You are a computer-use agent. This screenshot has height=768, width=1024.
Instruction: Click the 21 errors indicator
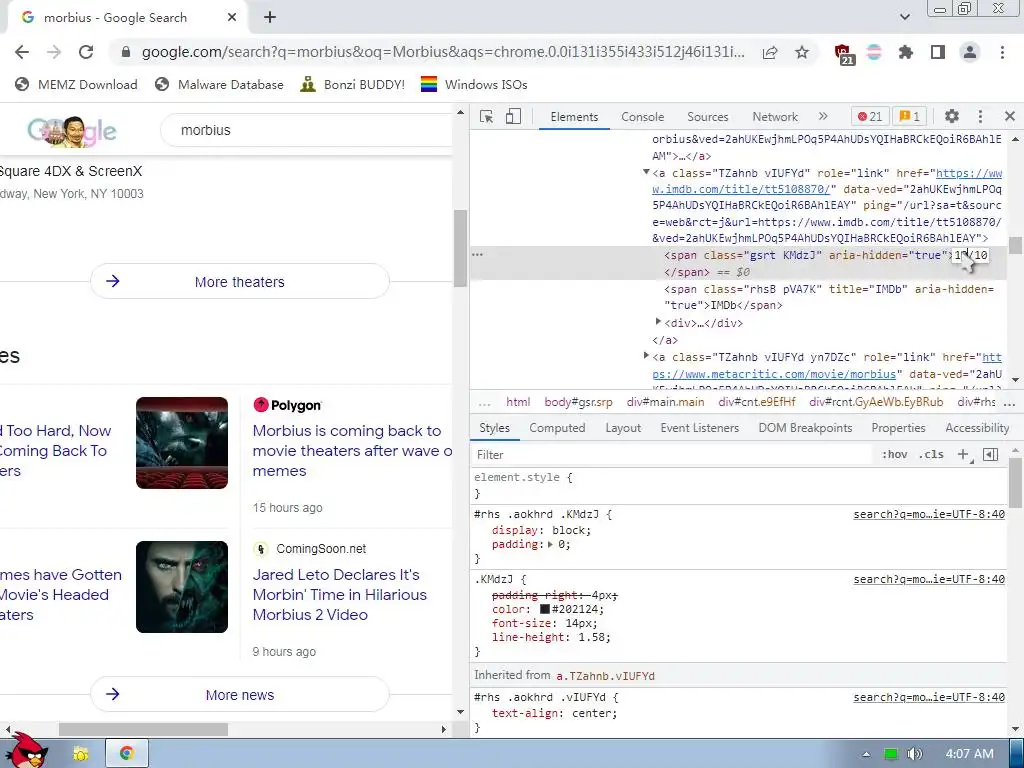tap(869, 116)
